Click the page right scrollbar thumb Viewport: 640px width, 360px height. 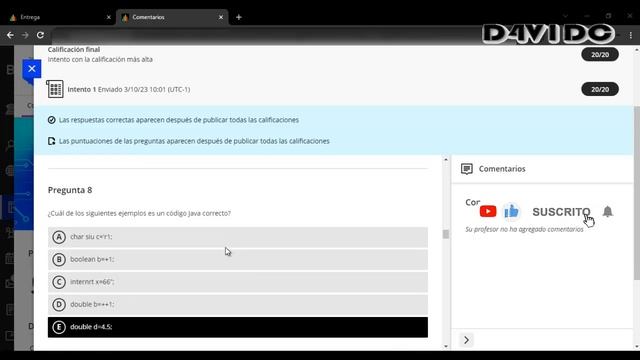(637, 193)
